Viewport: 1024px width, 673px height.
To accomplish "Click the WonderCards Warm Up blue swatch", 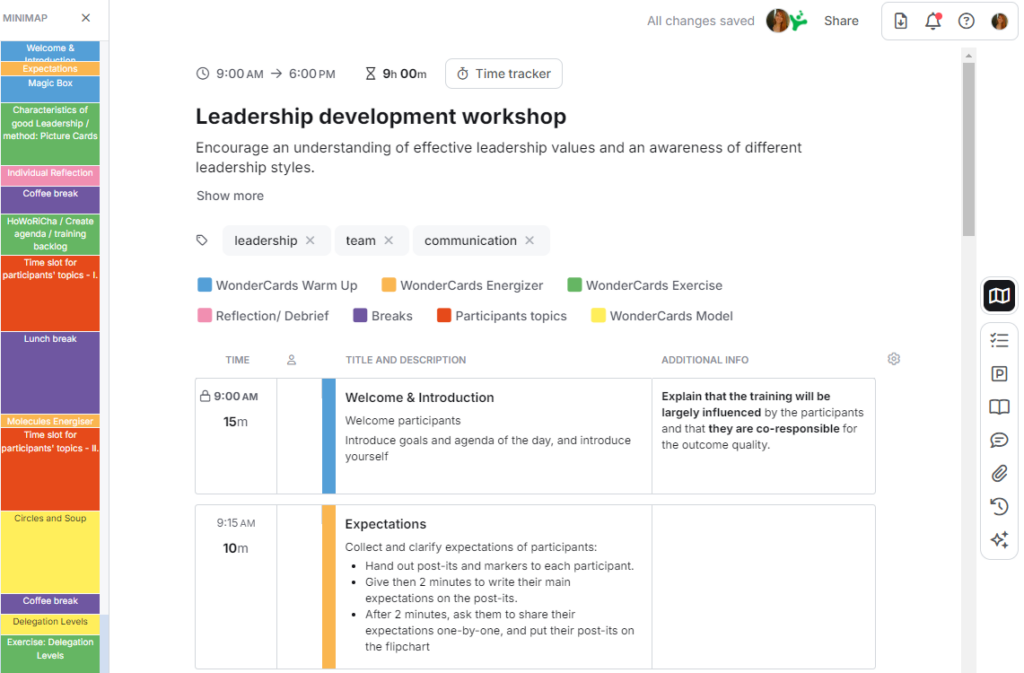I will [x=205, y=286].
